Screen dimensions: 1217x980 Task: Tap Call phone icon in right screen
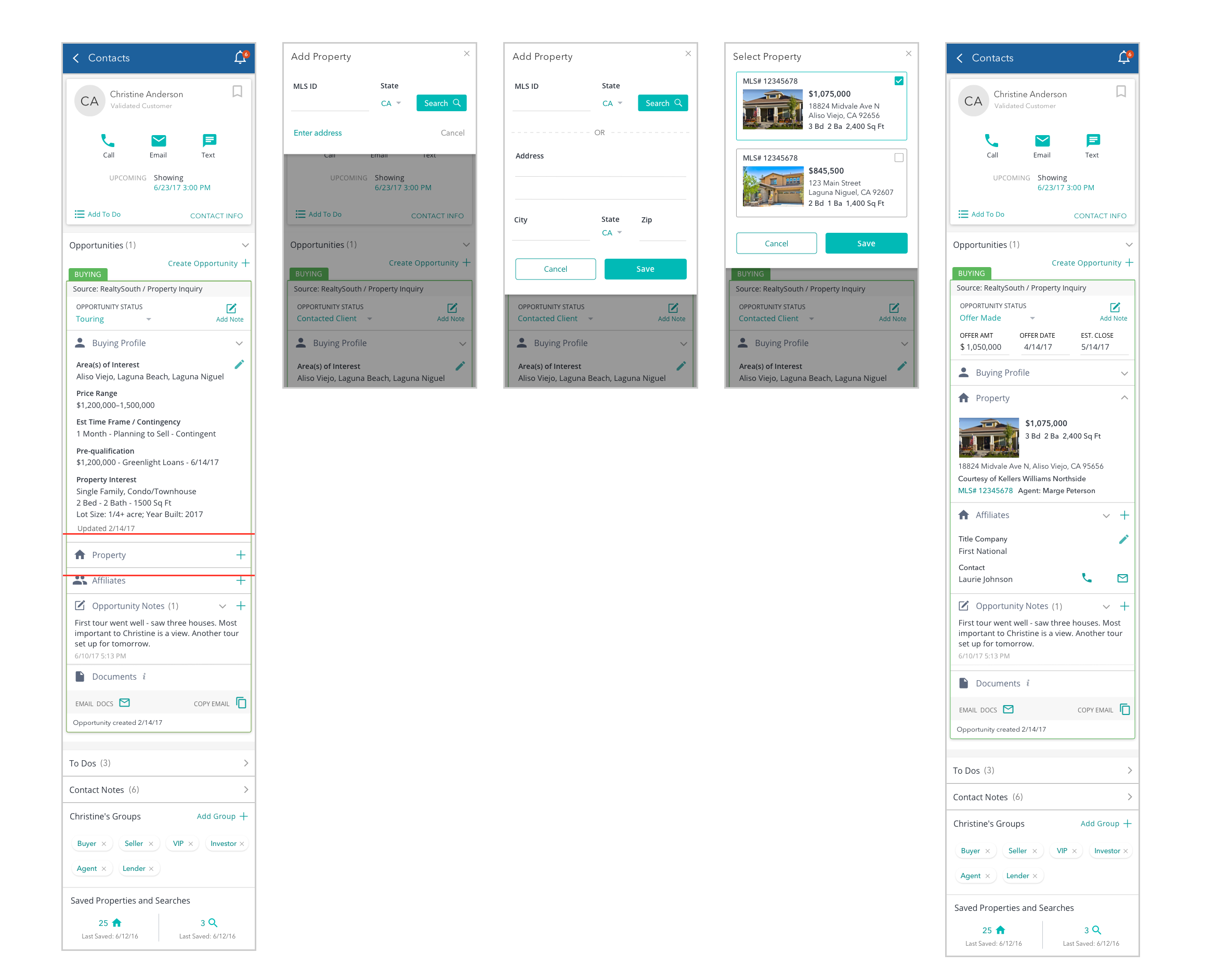992,140
